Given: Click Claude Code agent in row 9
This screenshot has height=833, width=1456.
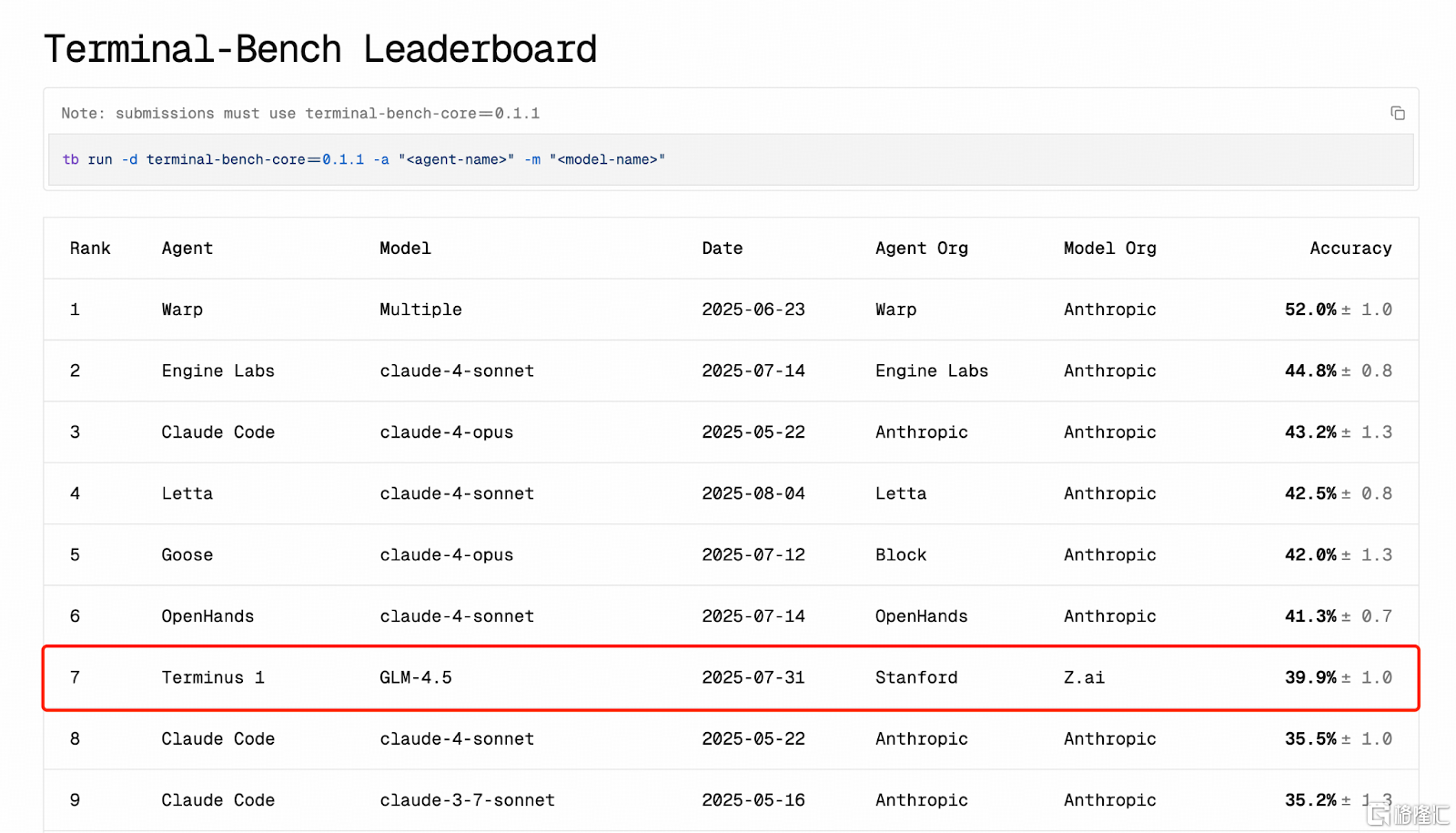Looking at the screenshot, I should pyautogui.click(x=218, y=800).
